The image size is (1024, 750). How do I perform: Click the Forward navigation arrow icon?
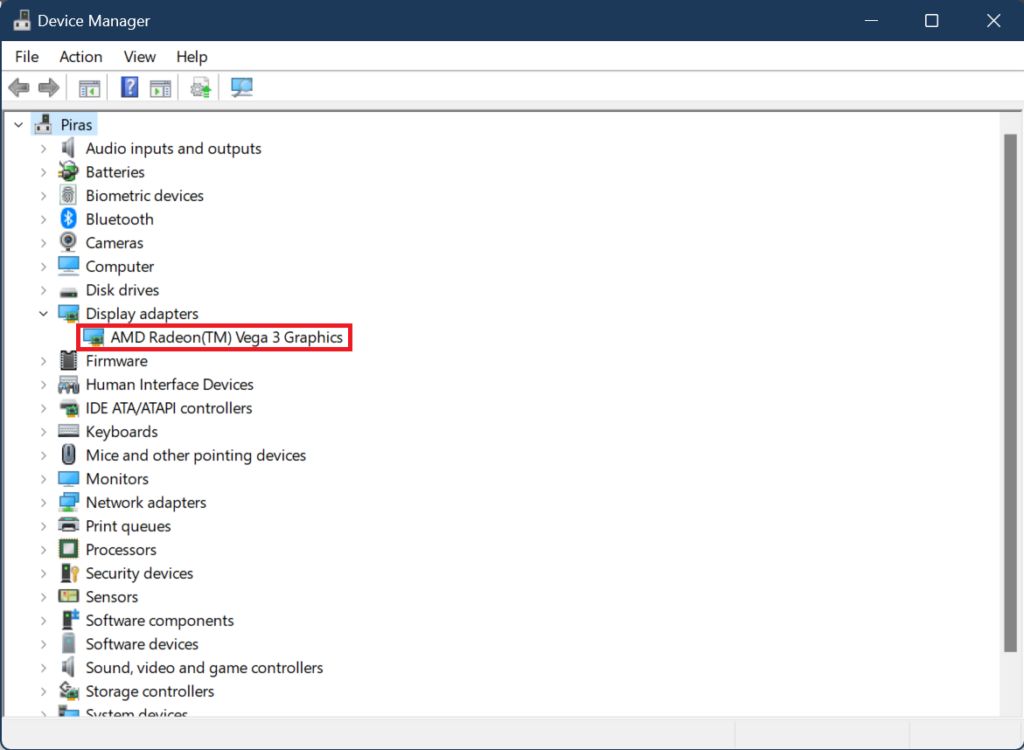coord(48,87)
